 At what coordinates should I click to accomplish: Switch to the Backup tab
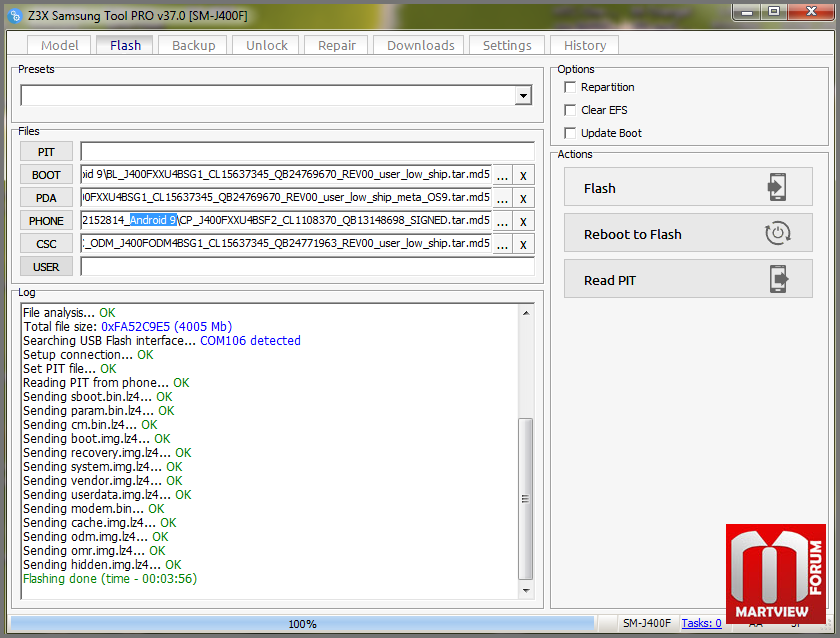click(193, 45)
